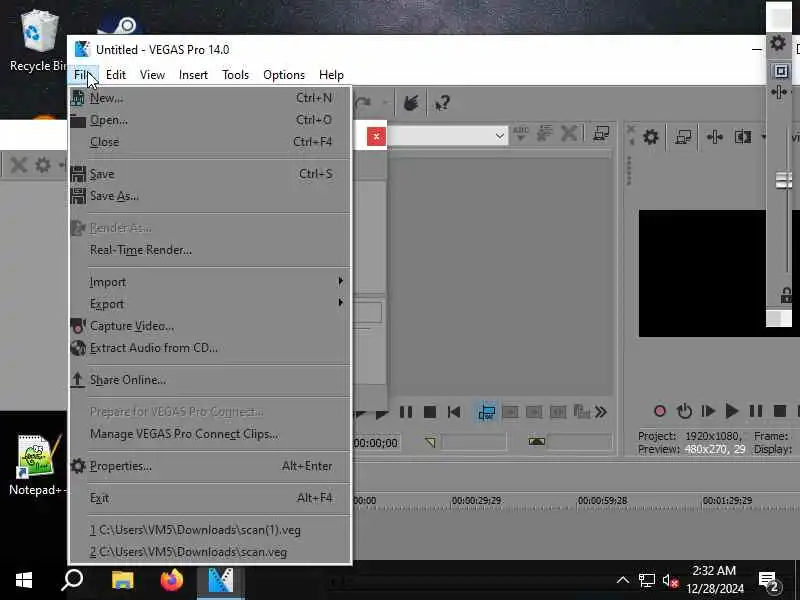Expand trimmer toolbar overflow chevrons
The image size is (800, 600).
[601, 412]
